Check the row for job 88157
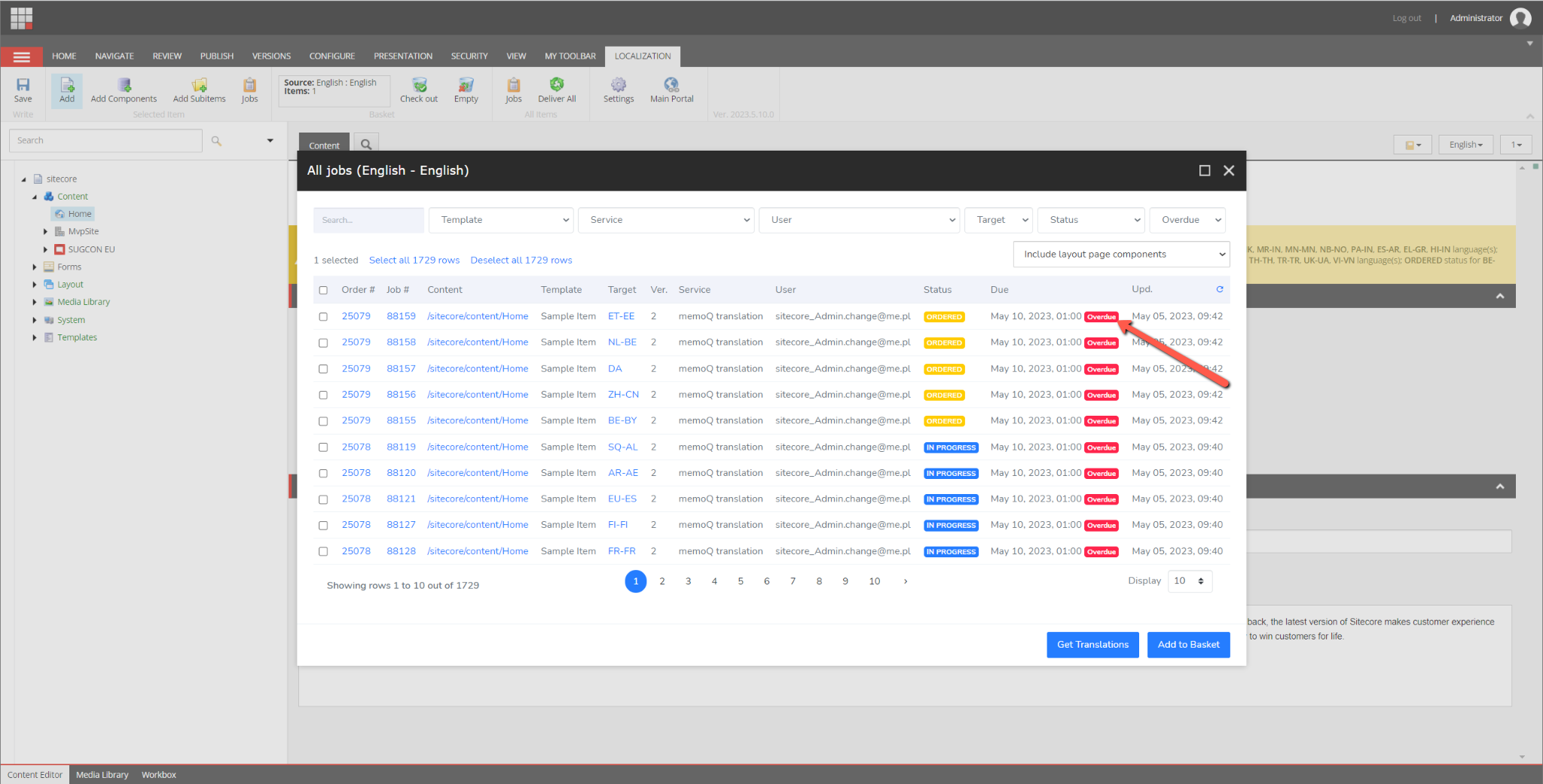1543x784 pixels. pos(323,369)
